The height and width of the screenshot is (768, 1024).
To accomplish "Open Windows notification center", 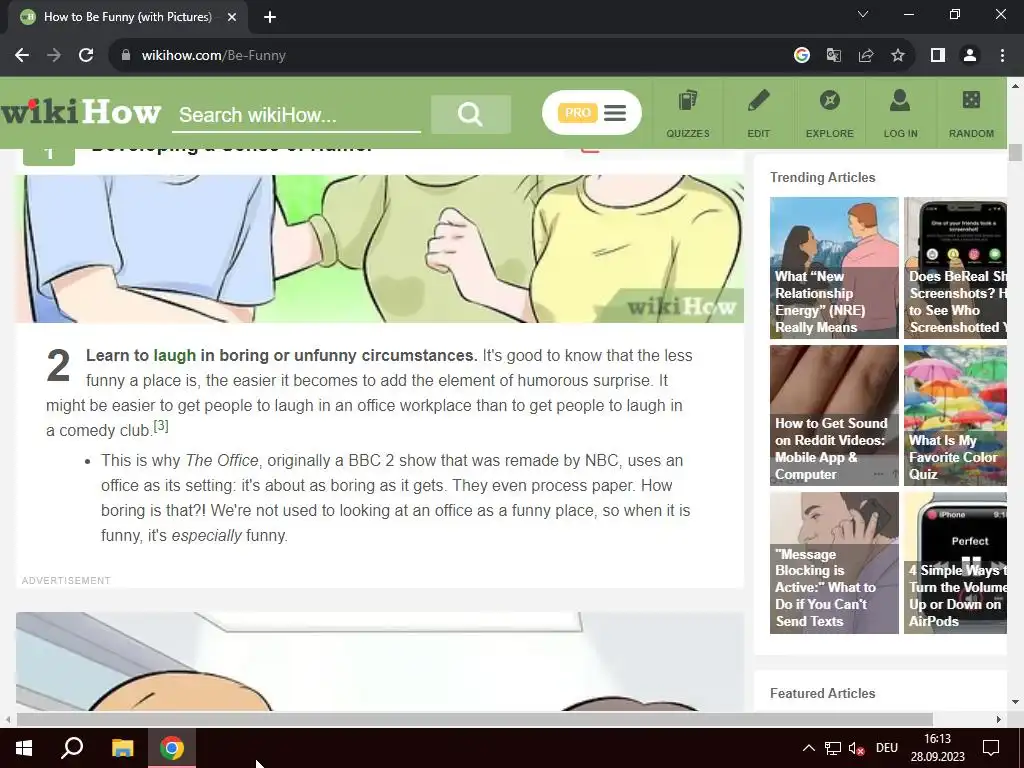I will pos(991,748).
